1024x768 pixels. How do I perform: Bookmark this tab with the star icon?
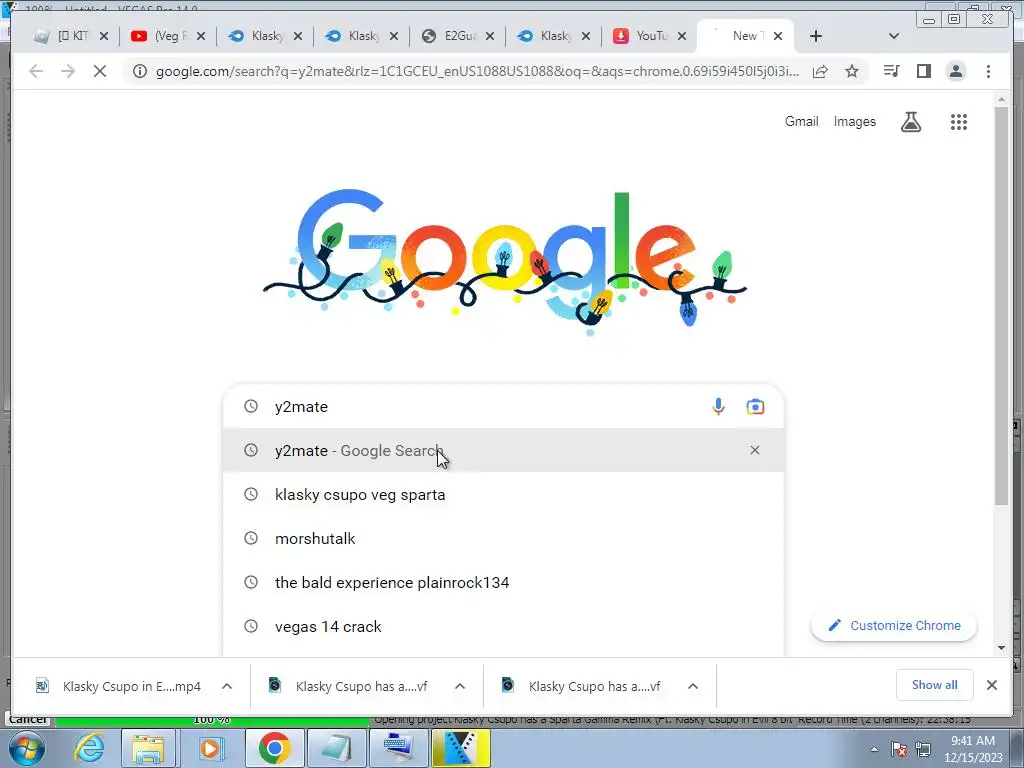(x=852, y=71)
